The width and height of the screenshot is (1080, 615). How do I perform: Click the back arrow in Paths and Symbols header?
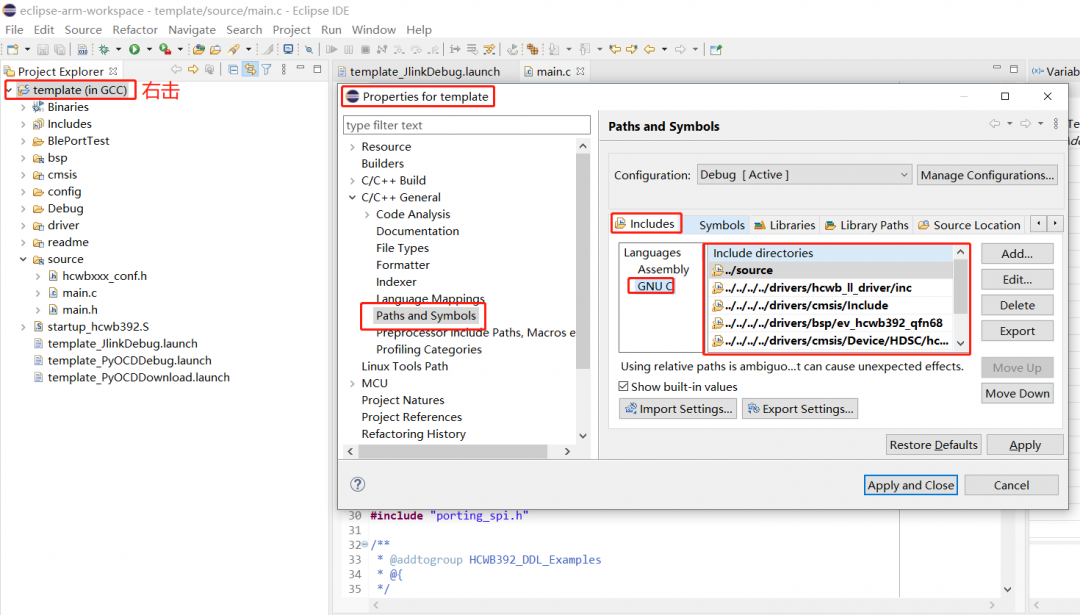(994, 124)
